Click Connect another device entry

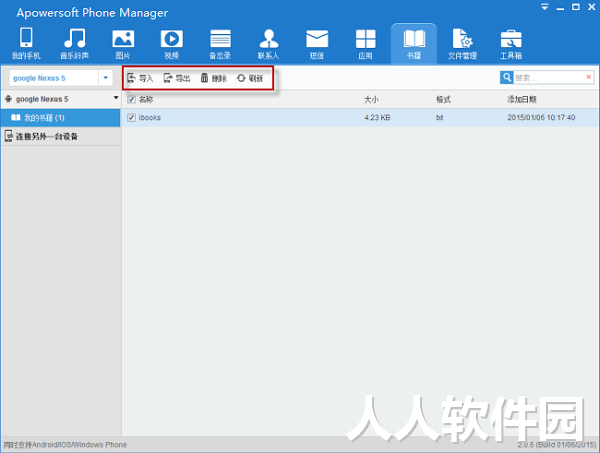tap(60, 136)
